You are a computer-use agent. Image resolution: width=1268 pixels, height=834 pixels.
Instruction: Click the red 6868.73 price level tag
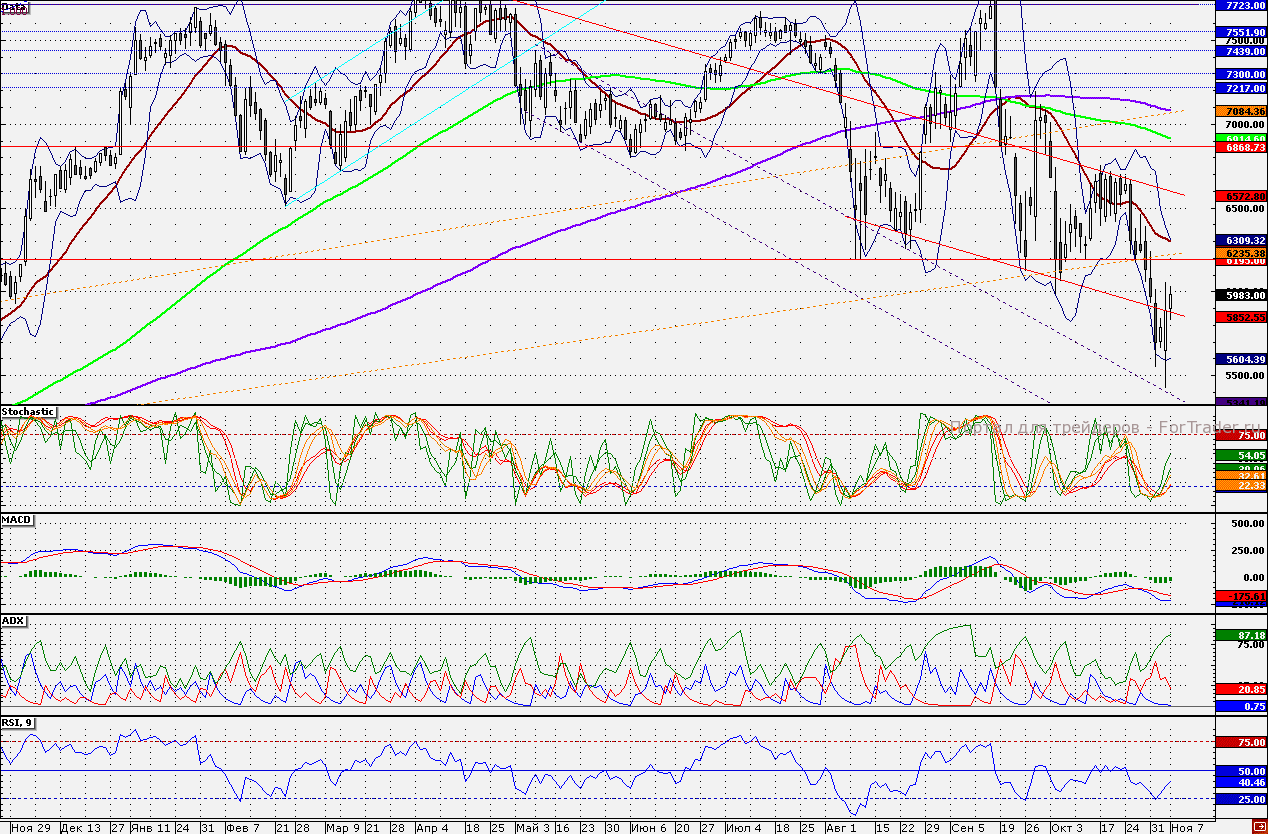pos(1240,147)
